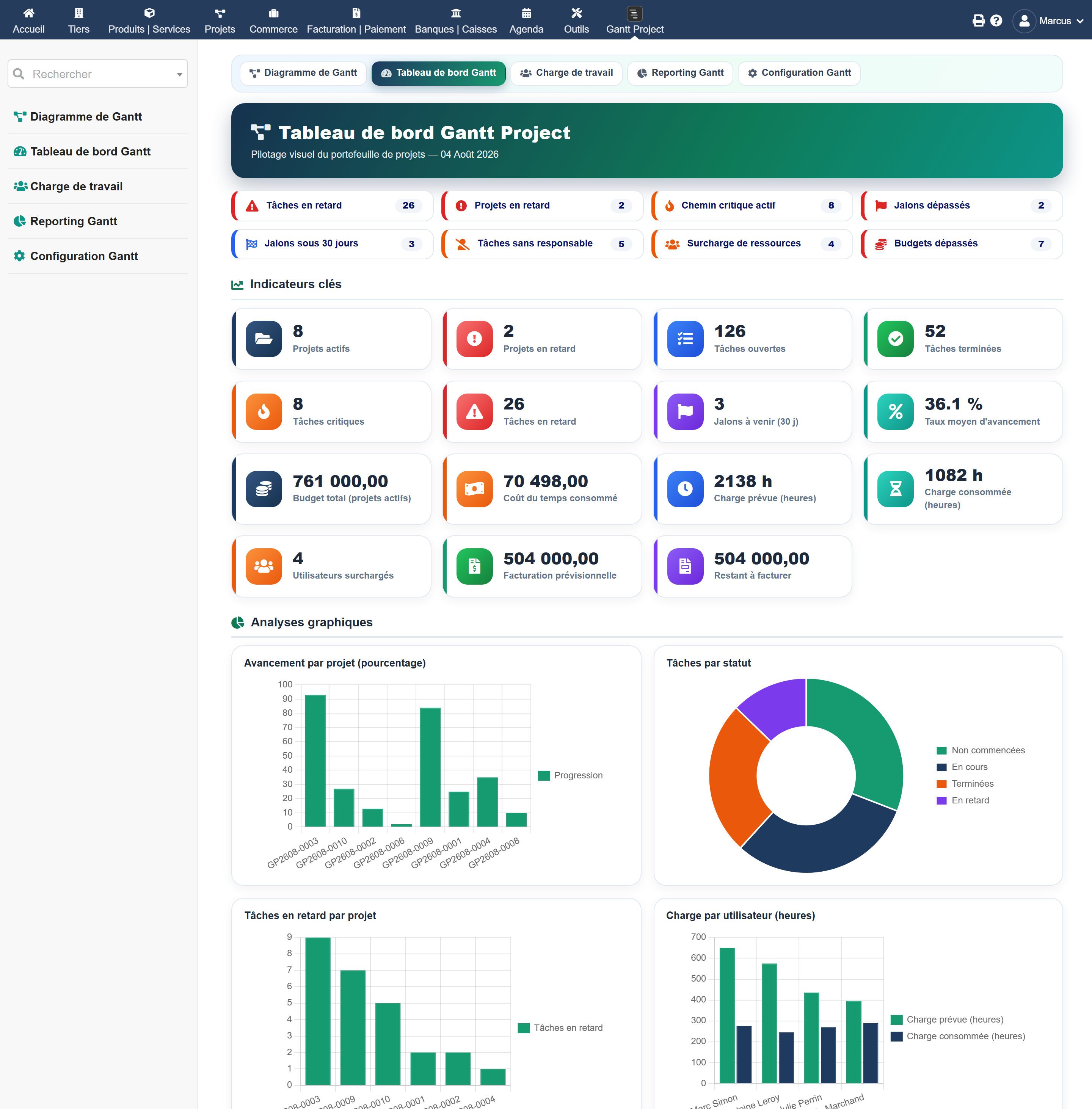
Task: Click the Outils tools icon
Action: (576, 13)
